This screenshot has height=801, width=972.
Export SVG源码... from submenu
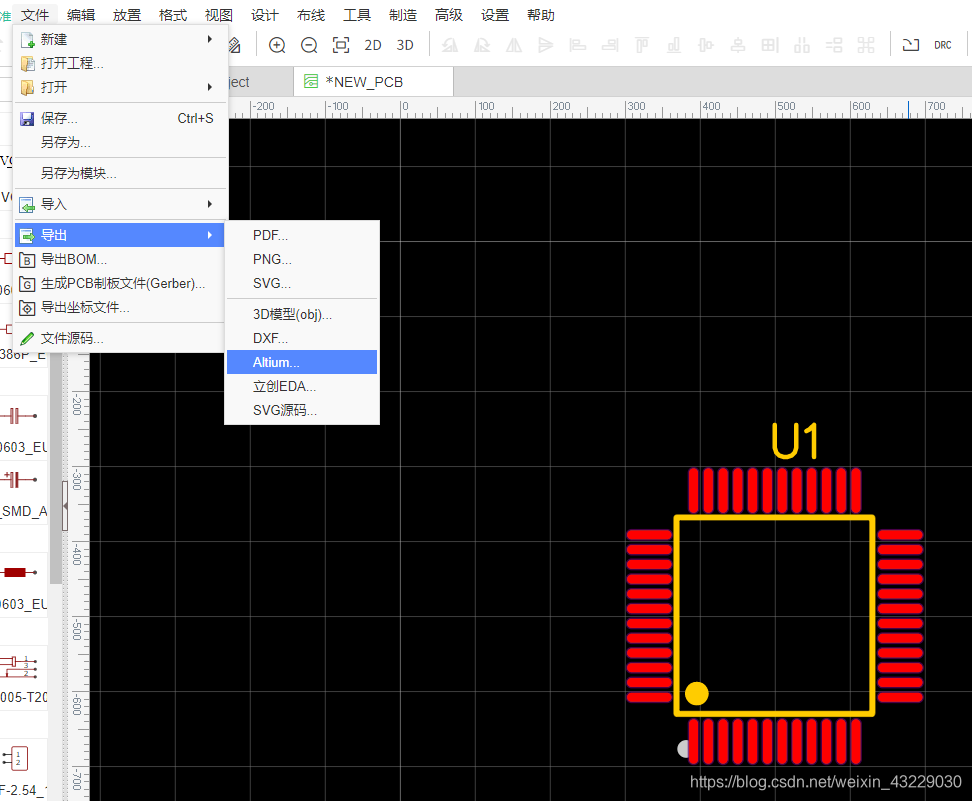click(302, 410)
